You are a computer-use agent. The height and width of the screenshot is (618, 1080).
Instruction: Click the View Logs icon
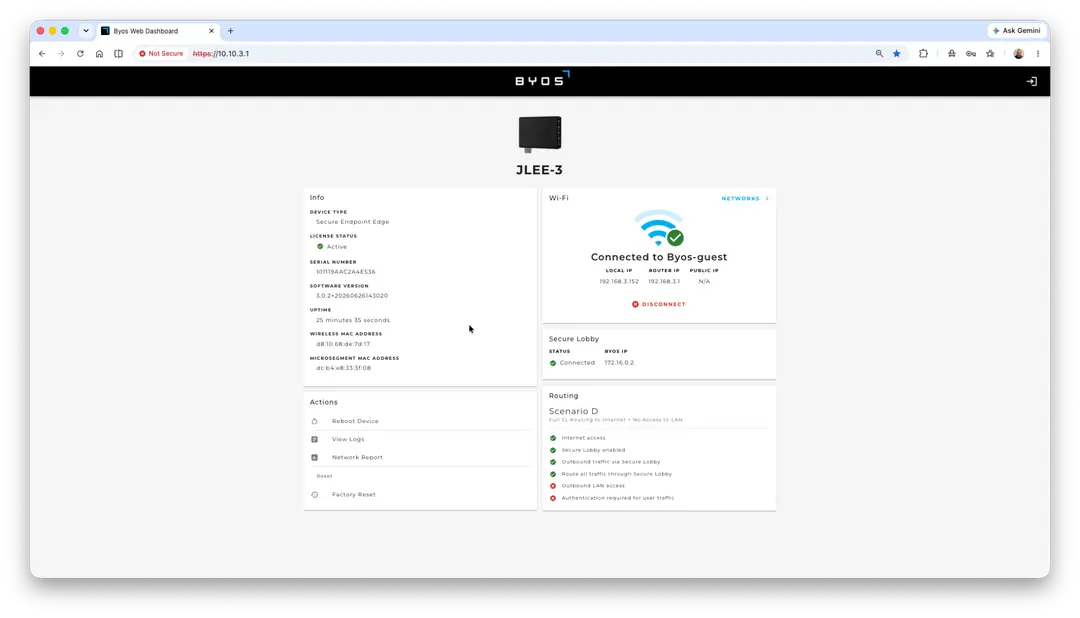[315, 439]
